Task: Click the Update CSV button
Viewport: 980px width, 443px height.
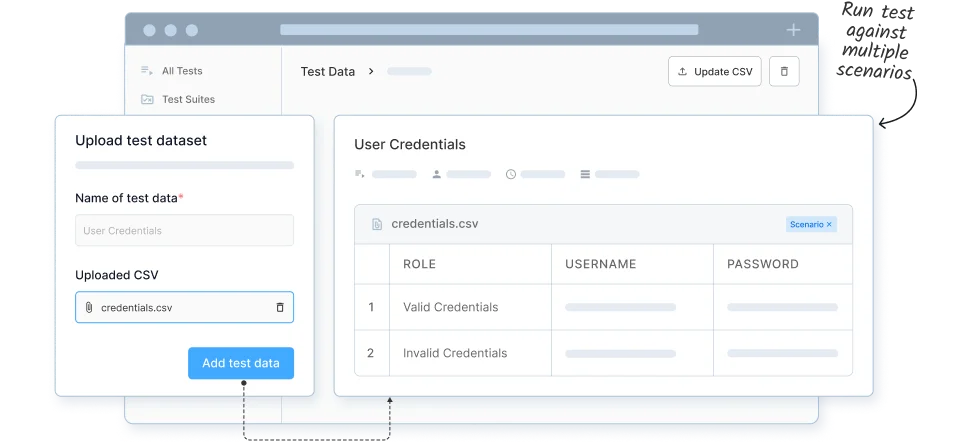Action: point(714,72)
